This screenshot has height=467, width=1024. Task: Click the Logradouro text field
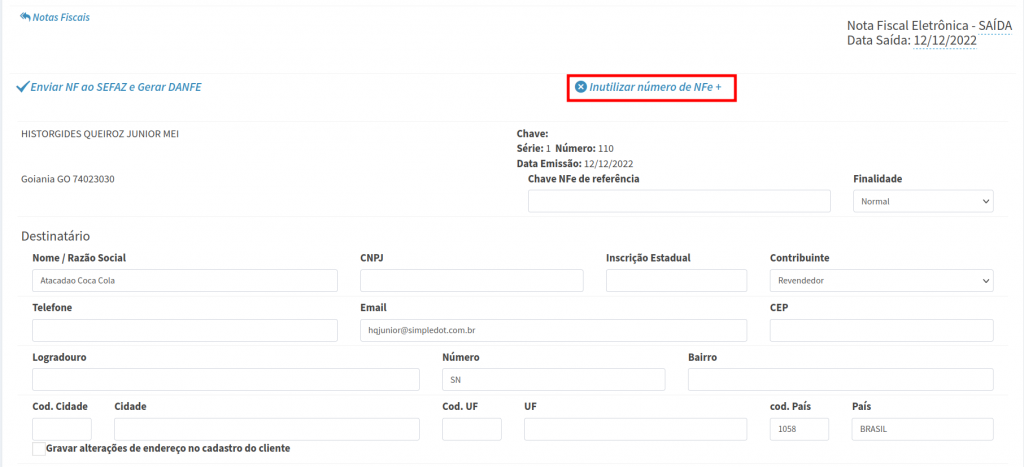[226, 380]
